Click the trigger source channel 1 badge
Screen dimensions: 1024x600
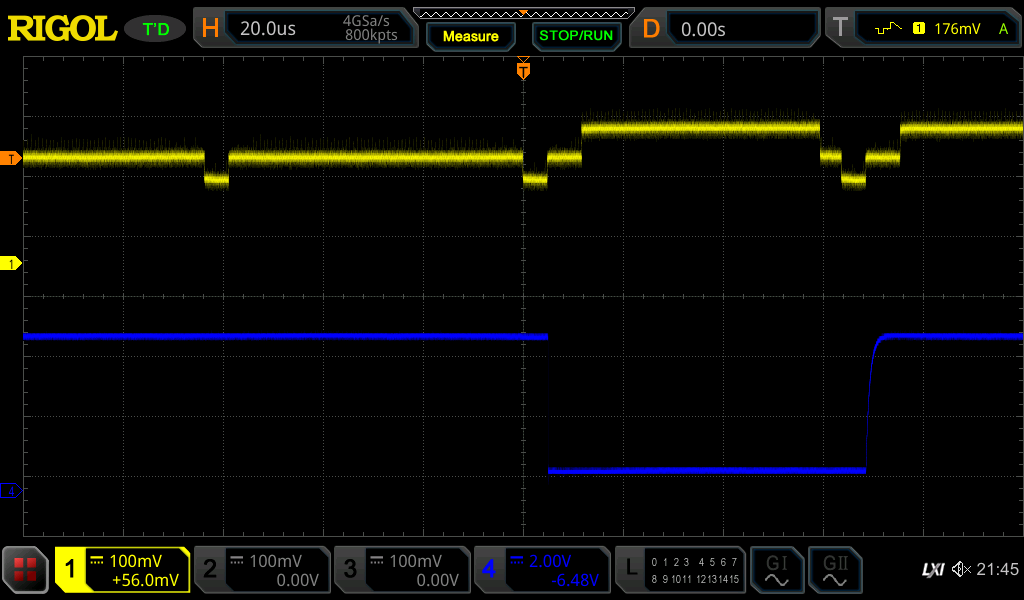[x=919, y=28]
